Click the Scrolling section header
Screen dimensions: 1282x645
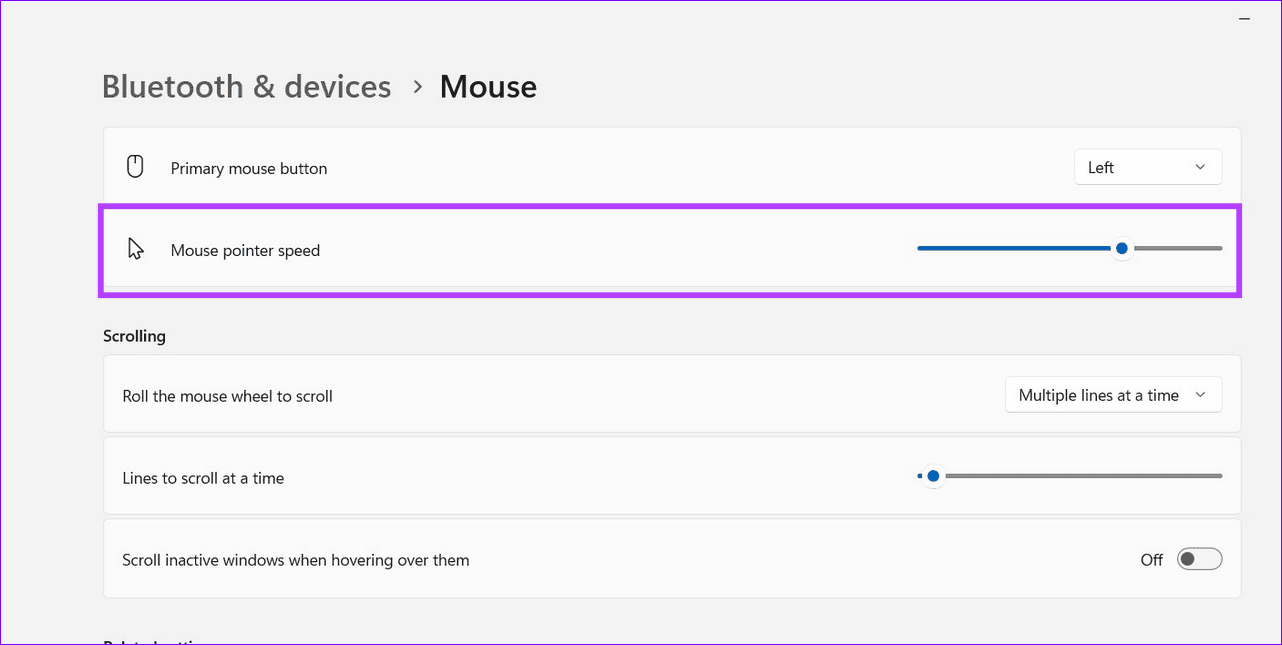pyautogui.click(x=134, y=335)
